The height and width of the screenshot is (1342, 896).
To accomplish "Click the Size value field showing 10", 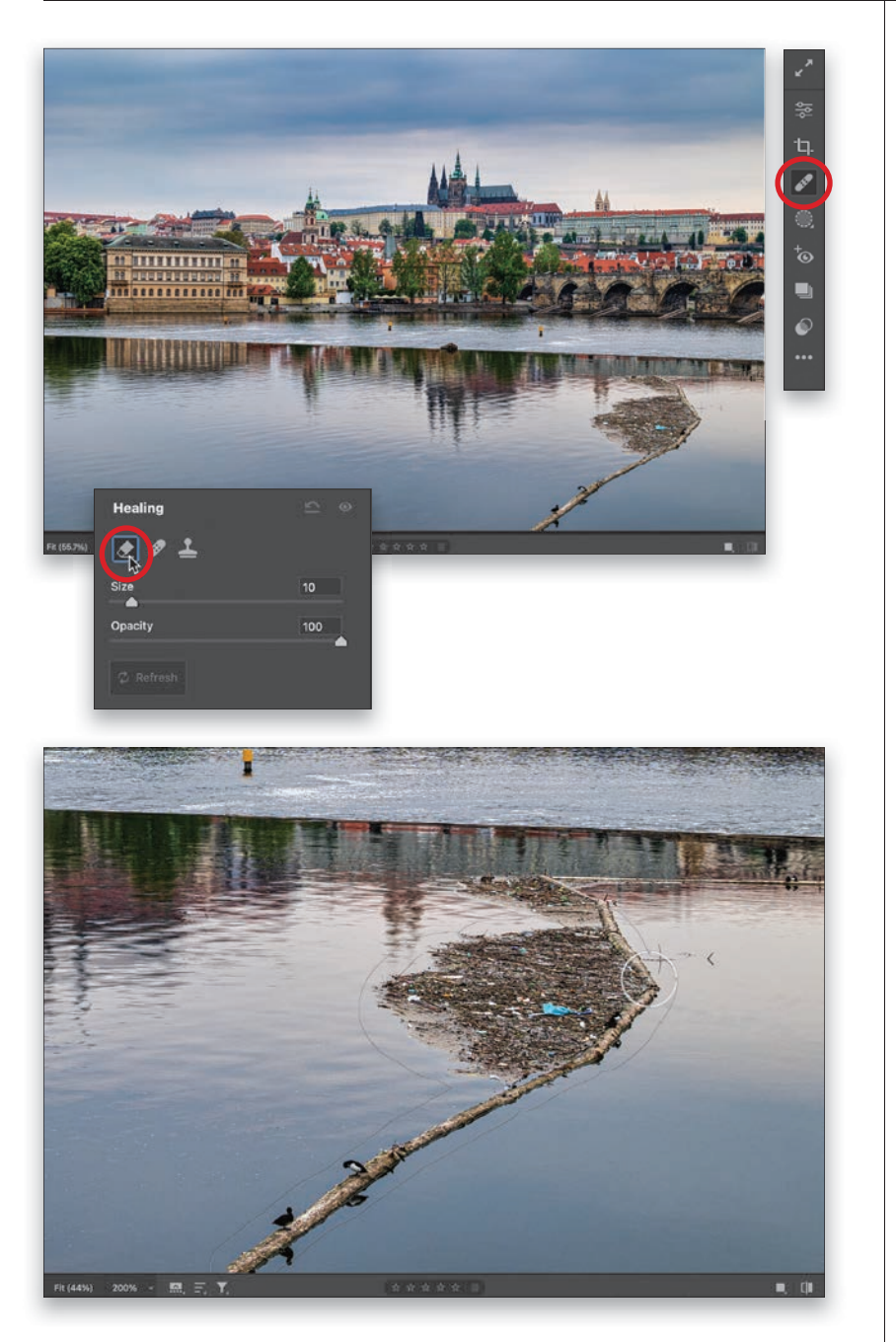I will 320,587.
